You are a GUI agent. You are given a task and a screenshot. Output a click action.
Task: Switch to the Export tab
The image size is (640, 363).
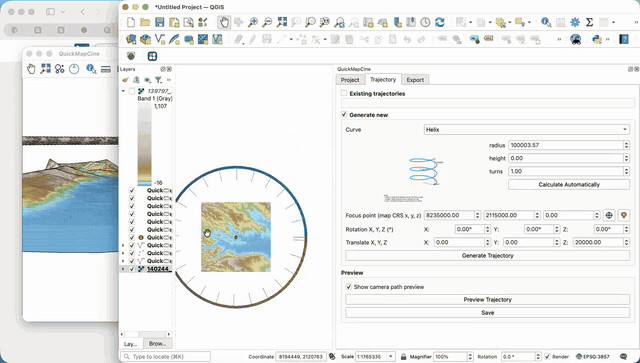coord(415,80)
